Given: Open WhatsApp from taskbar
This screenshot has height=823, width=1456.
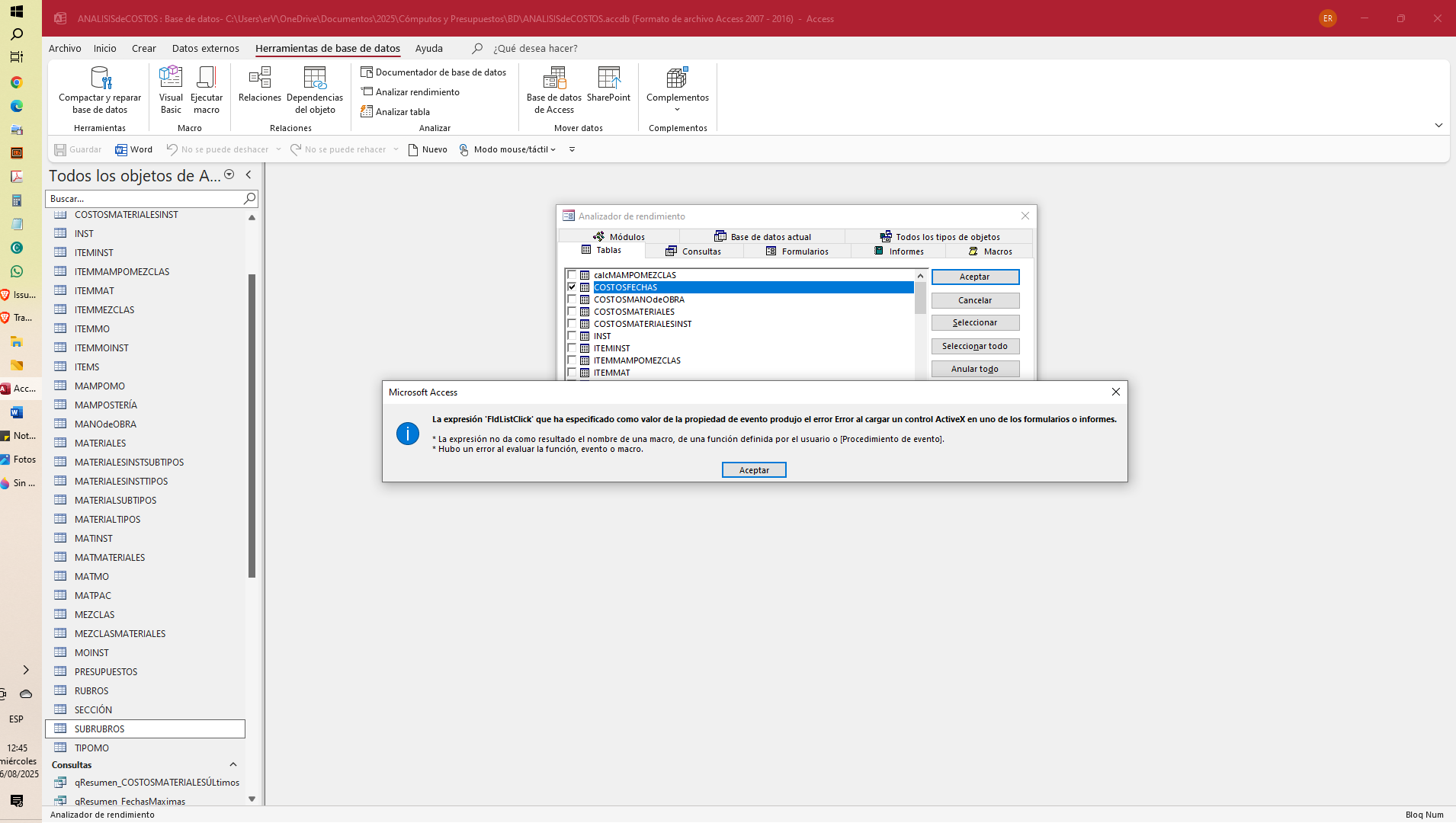Looking at the screenshot, I should [17, 271].
